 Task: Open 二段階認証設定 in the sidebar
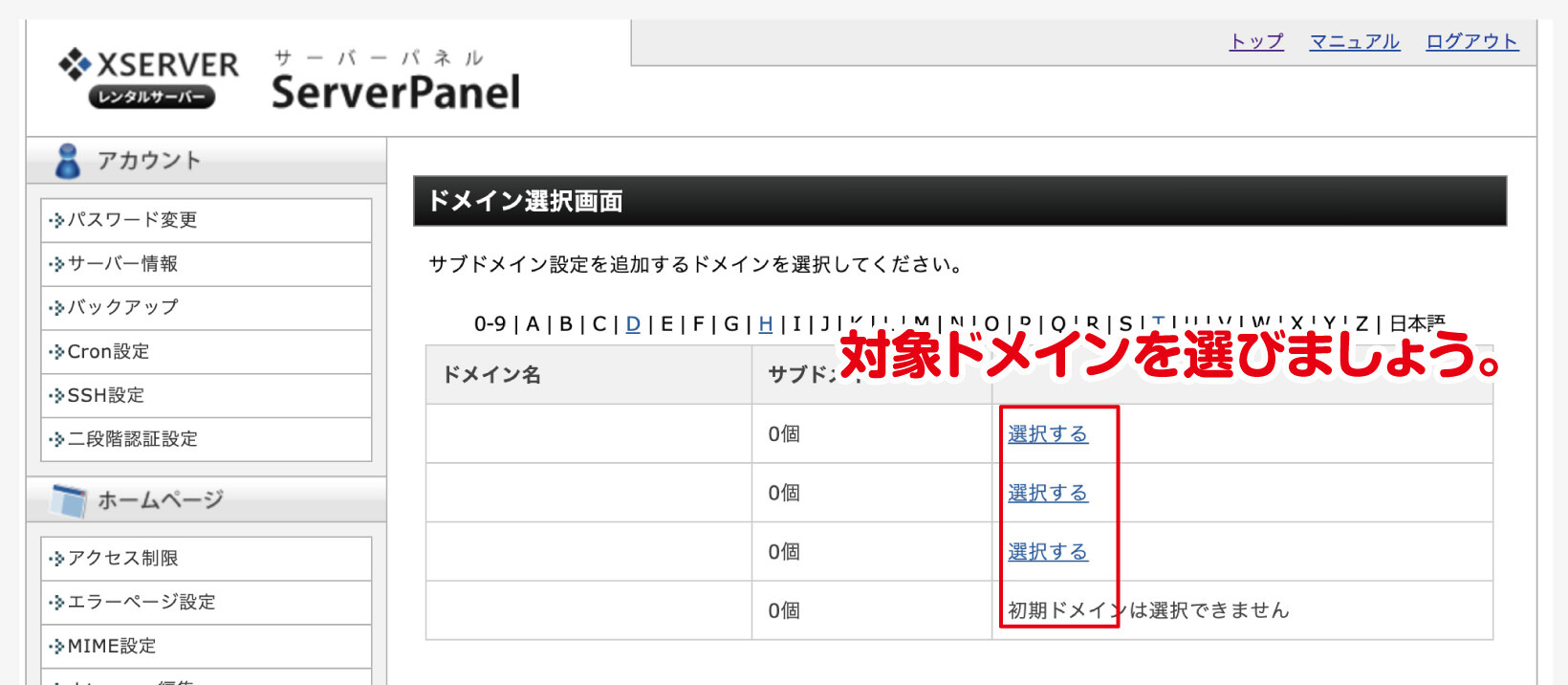[132, 439]
